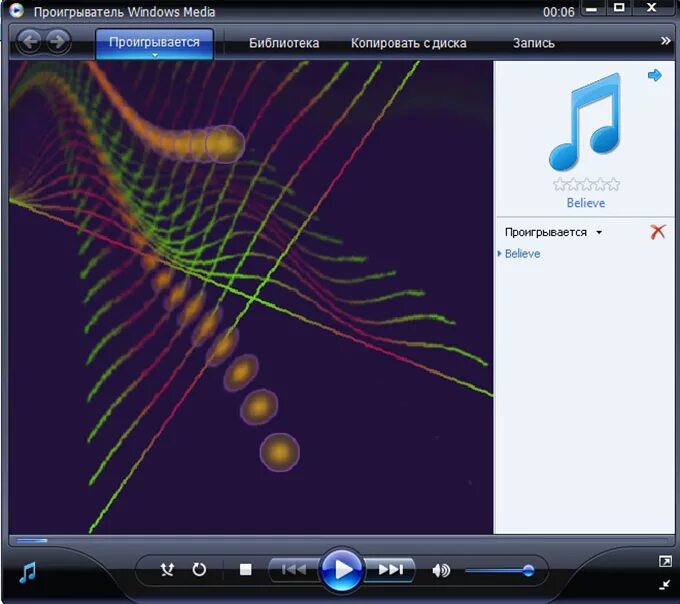Switch to compact mode with diagonal arrow
Viewport: 680px width, 604px height.
click(665, 585)
